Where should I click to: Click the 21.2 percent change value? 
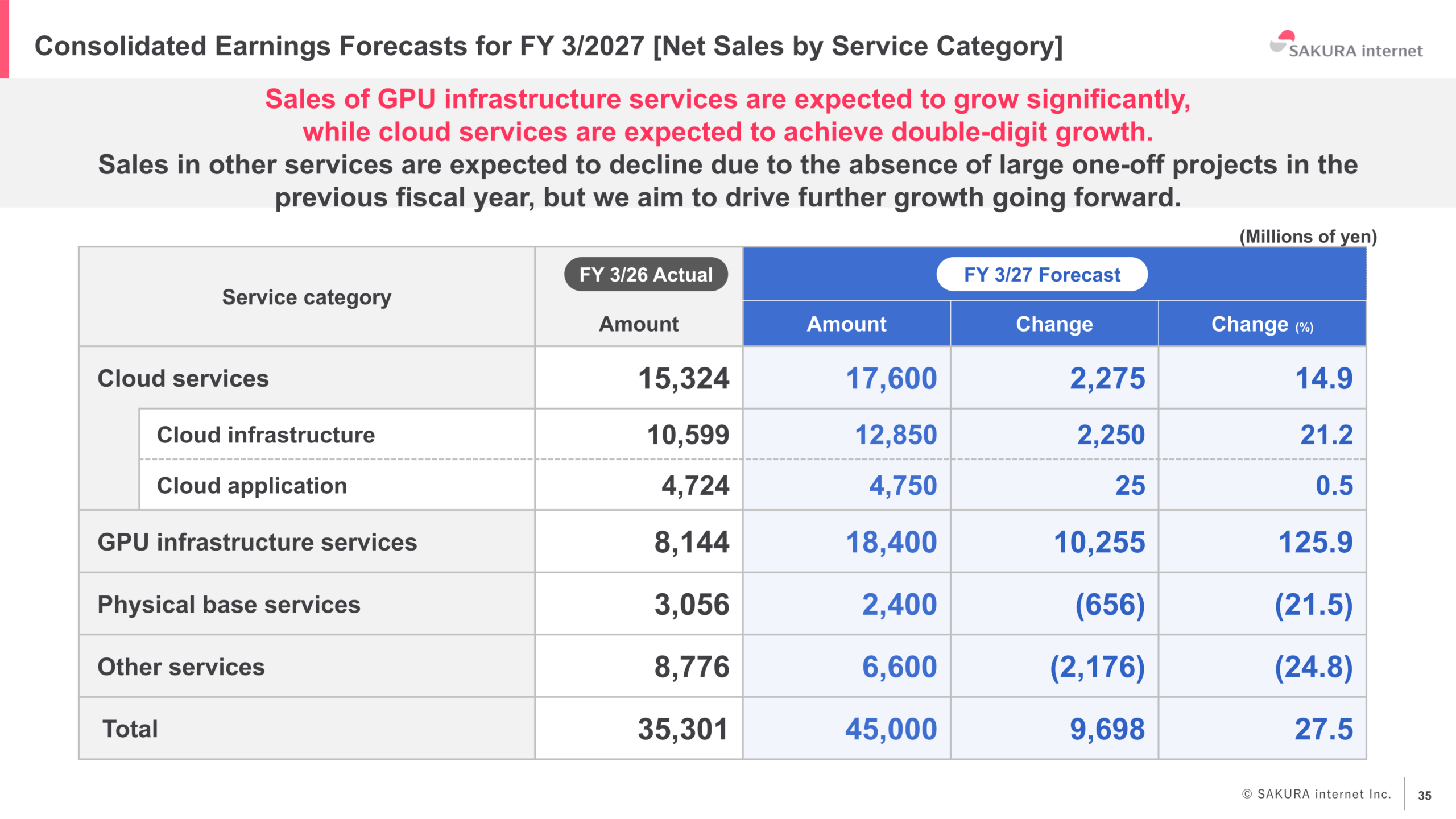click(x=1326, y=435)
